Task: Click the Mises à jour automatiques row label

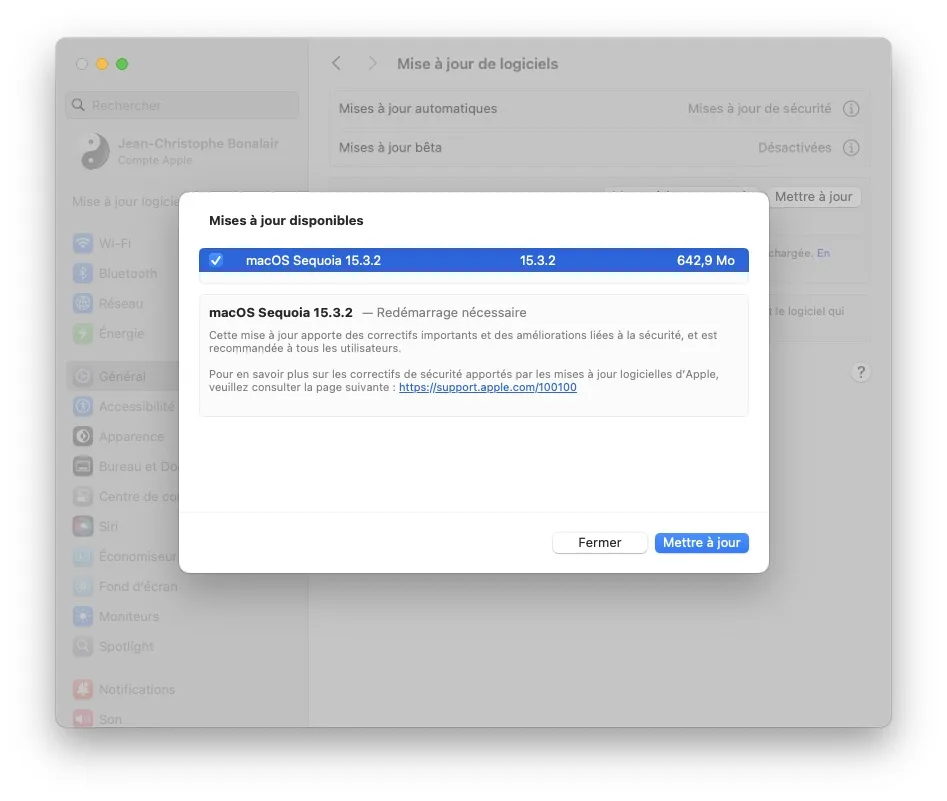Action: click(x=418, y=109)
